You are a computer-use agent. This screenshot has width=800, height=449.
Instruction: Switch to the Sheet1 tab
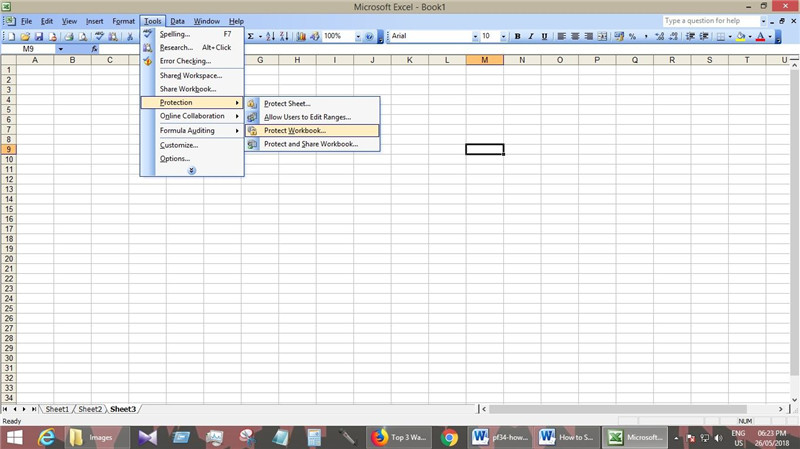point(57,409)
